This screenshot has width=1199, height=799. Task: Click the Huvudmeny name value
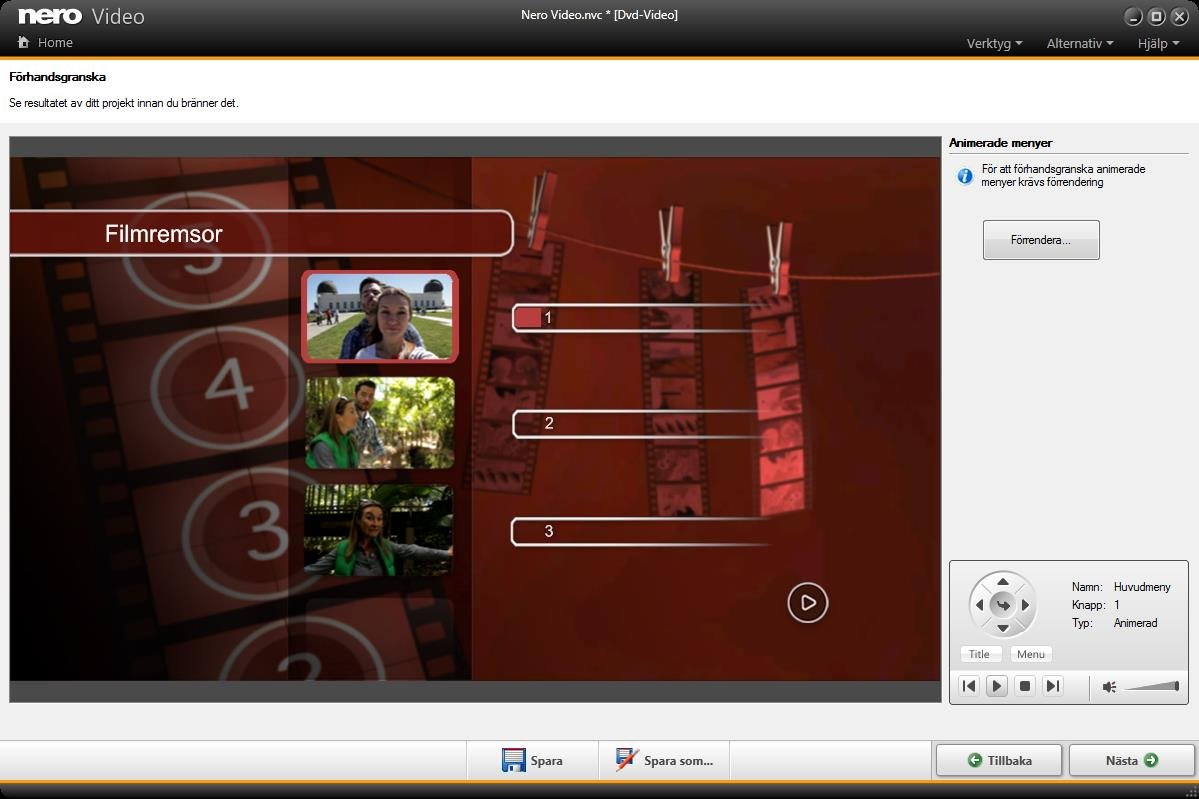(1142, 586)
